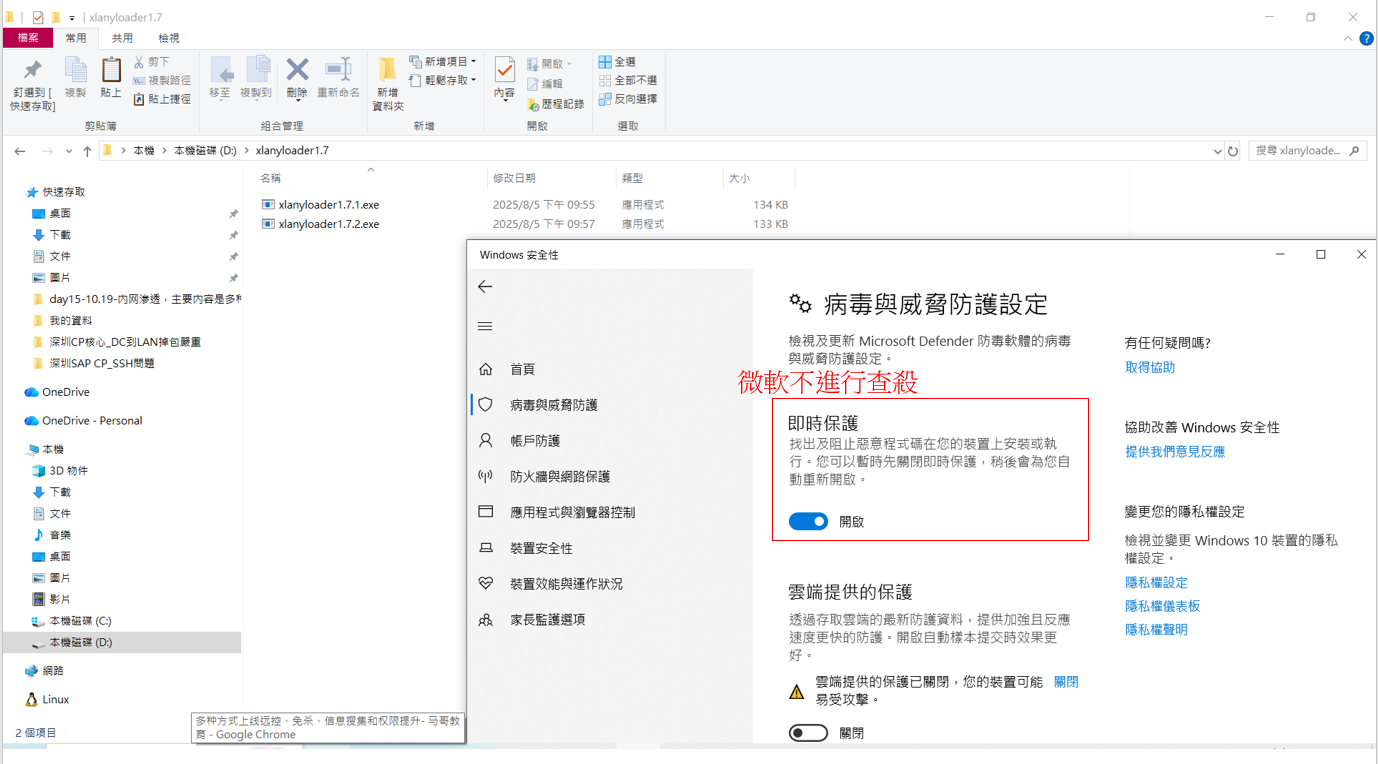Open 防火牆與網路保護 section
The height and width of the screenshot is (764, 1378).
pos(560,477)
